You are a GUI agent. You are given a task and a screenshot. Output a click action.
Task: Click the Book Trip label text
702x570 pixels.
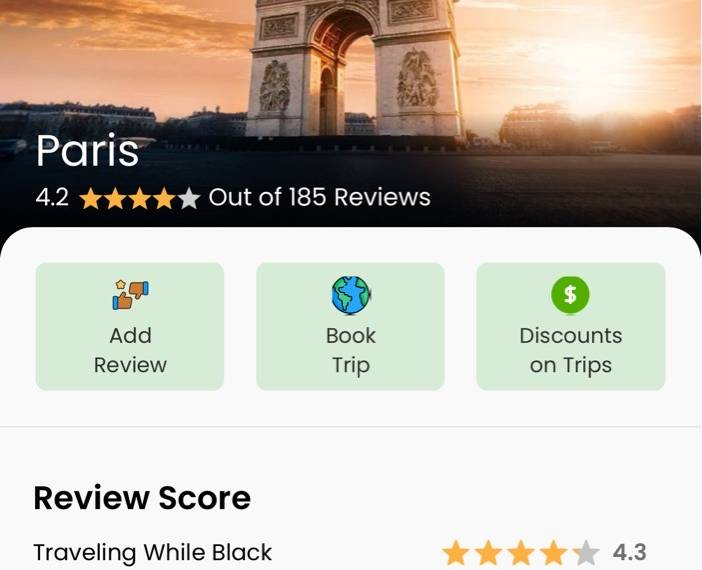pos(351,351)
